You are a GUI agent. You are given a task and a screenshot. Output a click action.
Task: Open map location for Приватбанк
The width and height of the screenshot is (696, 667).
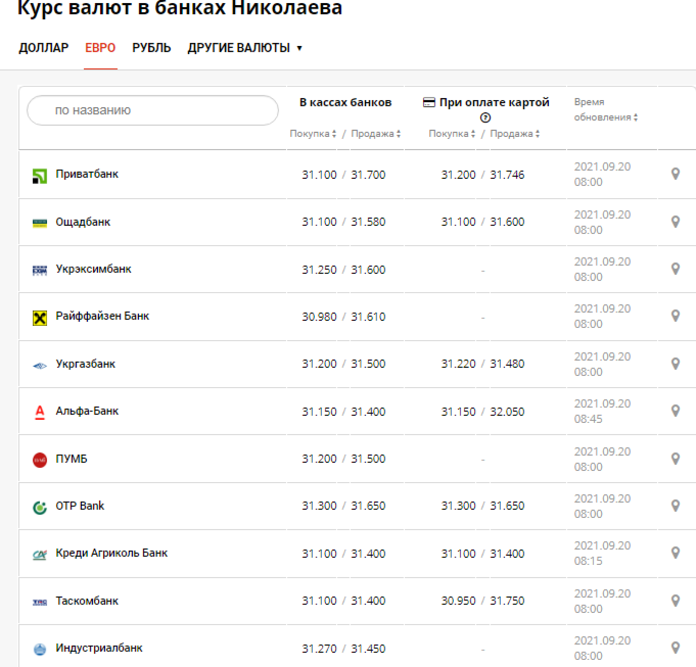[x=675, y=174]
